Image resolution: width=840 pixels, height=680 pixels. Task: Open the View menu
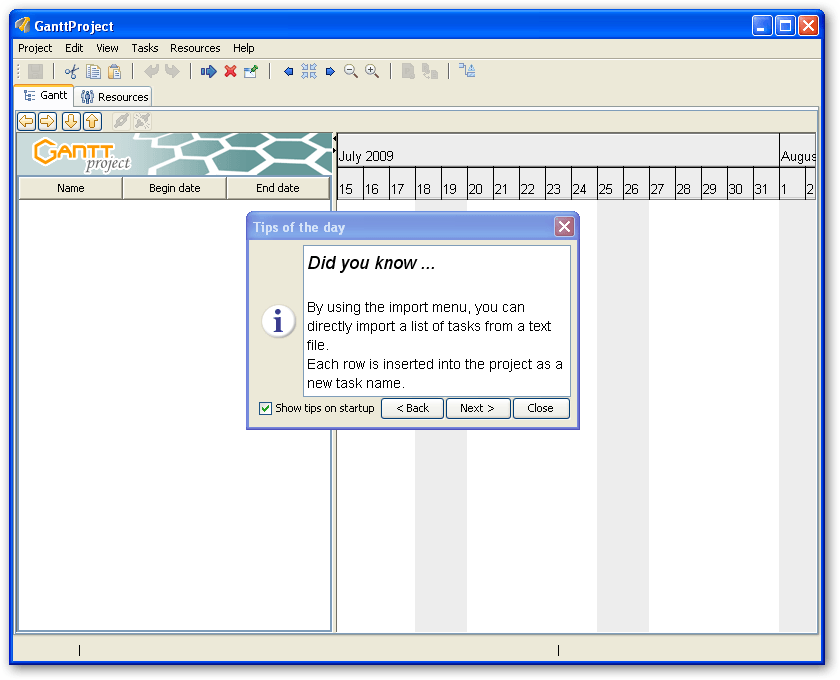(107, 48)
